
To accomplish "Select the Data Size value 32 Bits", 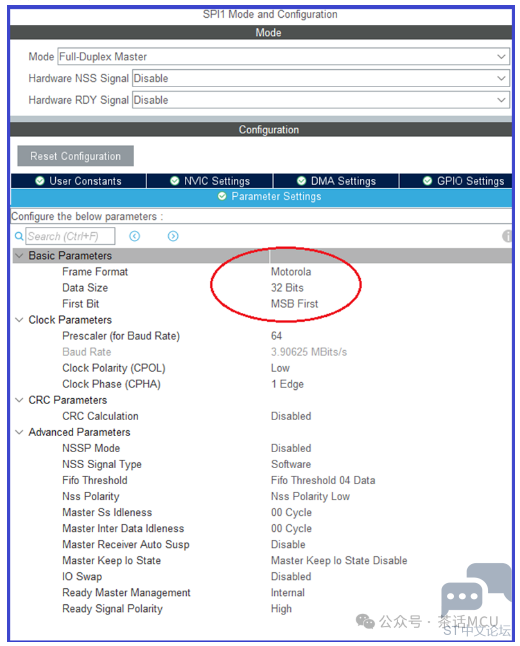I will pyautogui.click(x=287, y=288).
